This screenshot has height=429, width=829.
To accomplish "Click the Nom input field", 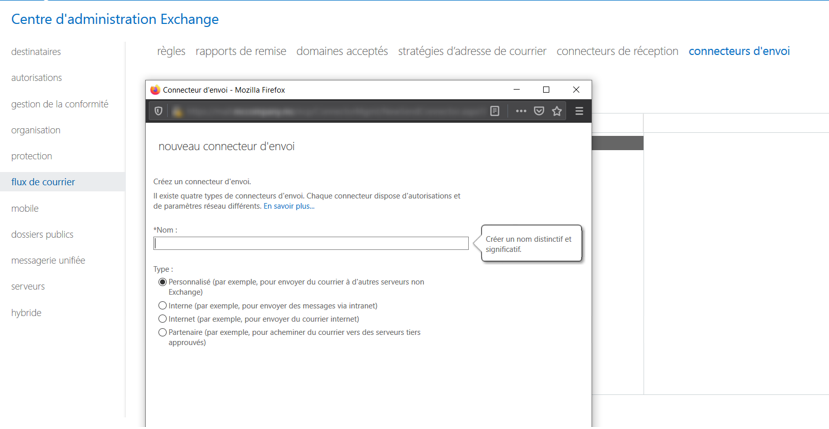I will [x=311, y=243].
